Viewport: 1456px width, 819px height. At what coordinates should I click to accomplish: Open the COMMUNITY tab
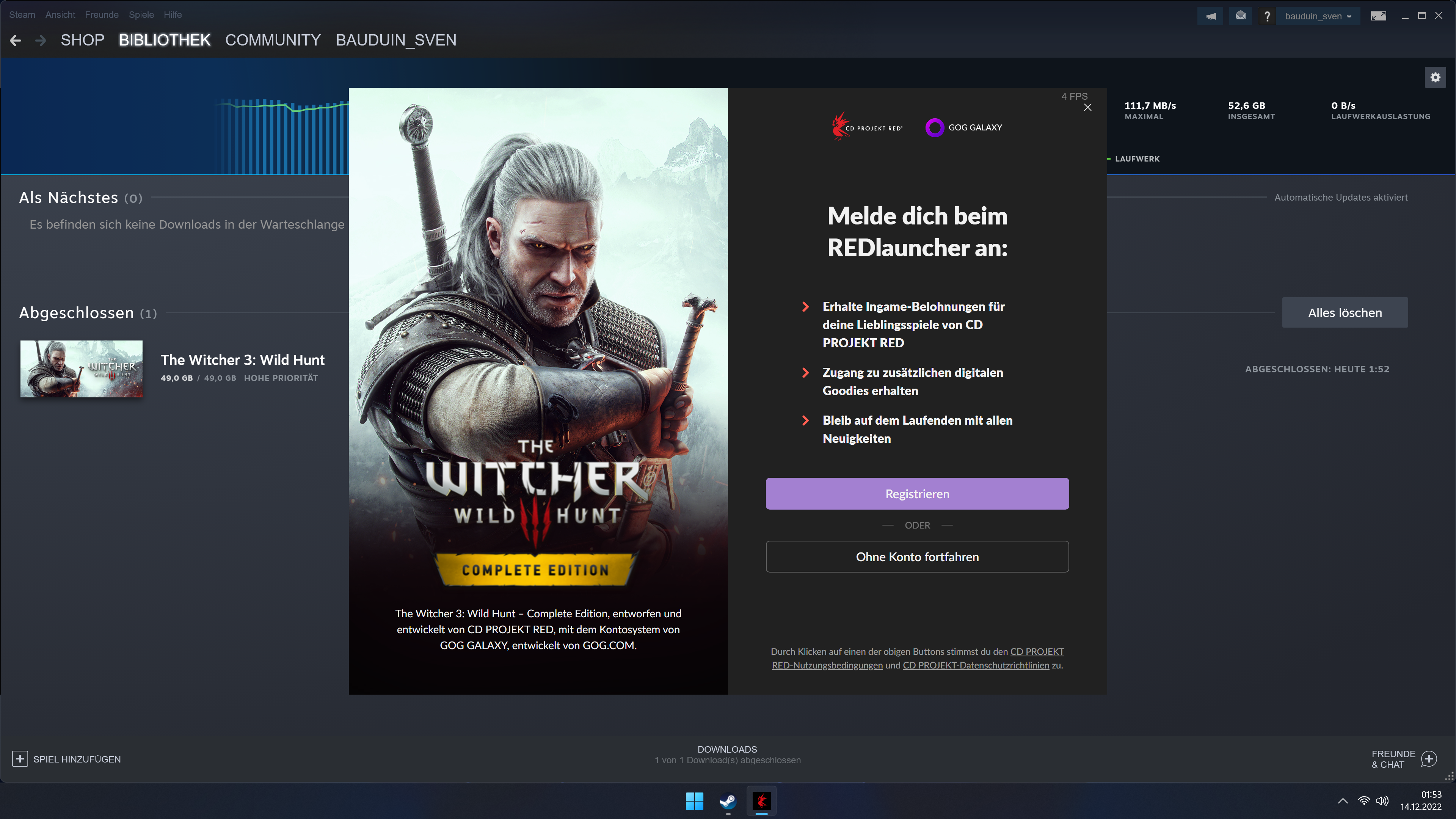(x=273, y=40)
